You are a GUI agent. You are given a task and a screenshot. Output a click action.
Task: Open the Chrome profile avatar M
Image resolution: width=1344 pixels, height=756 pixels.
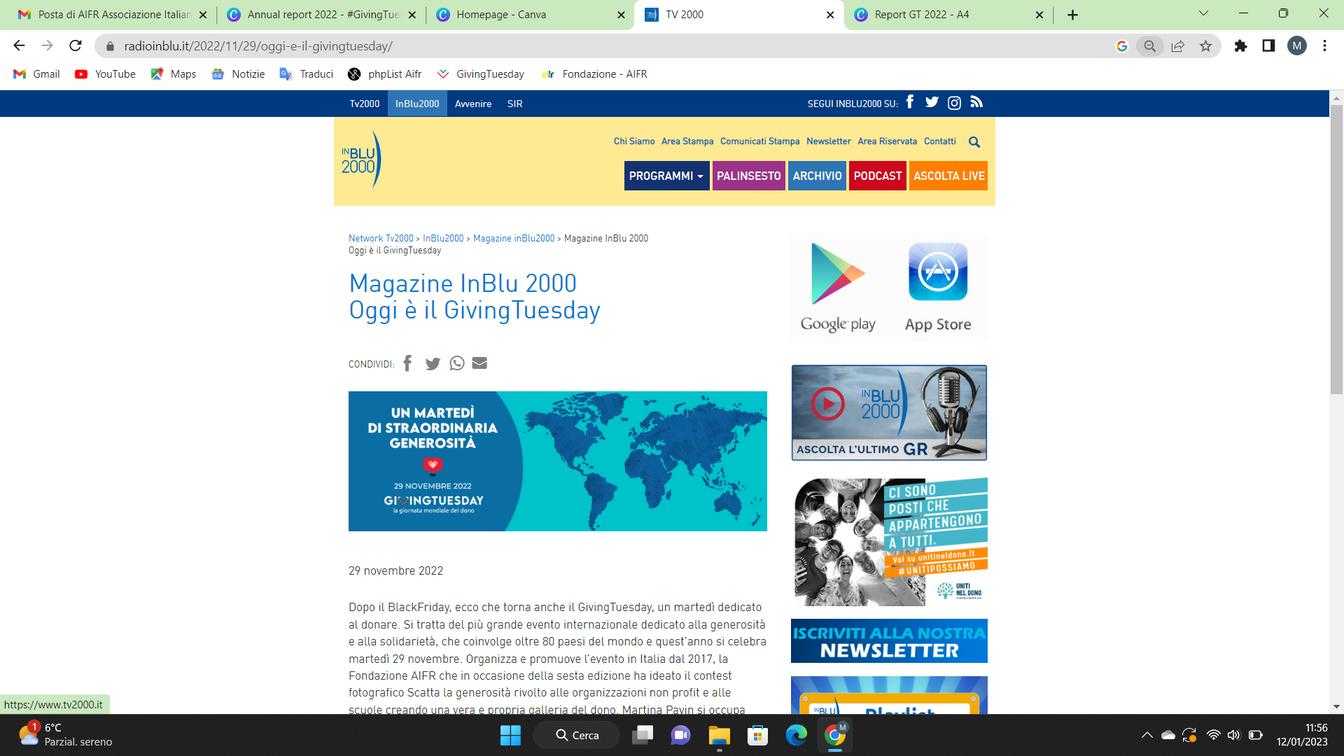[1297, 46]
